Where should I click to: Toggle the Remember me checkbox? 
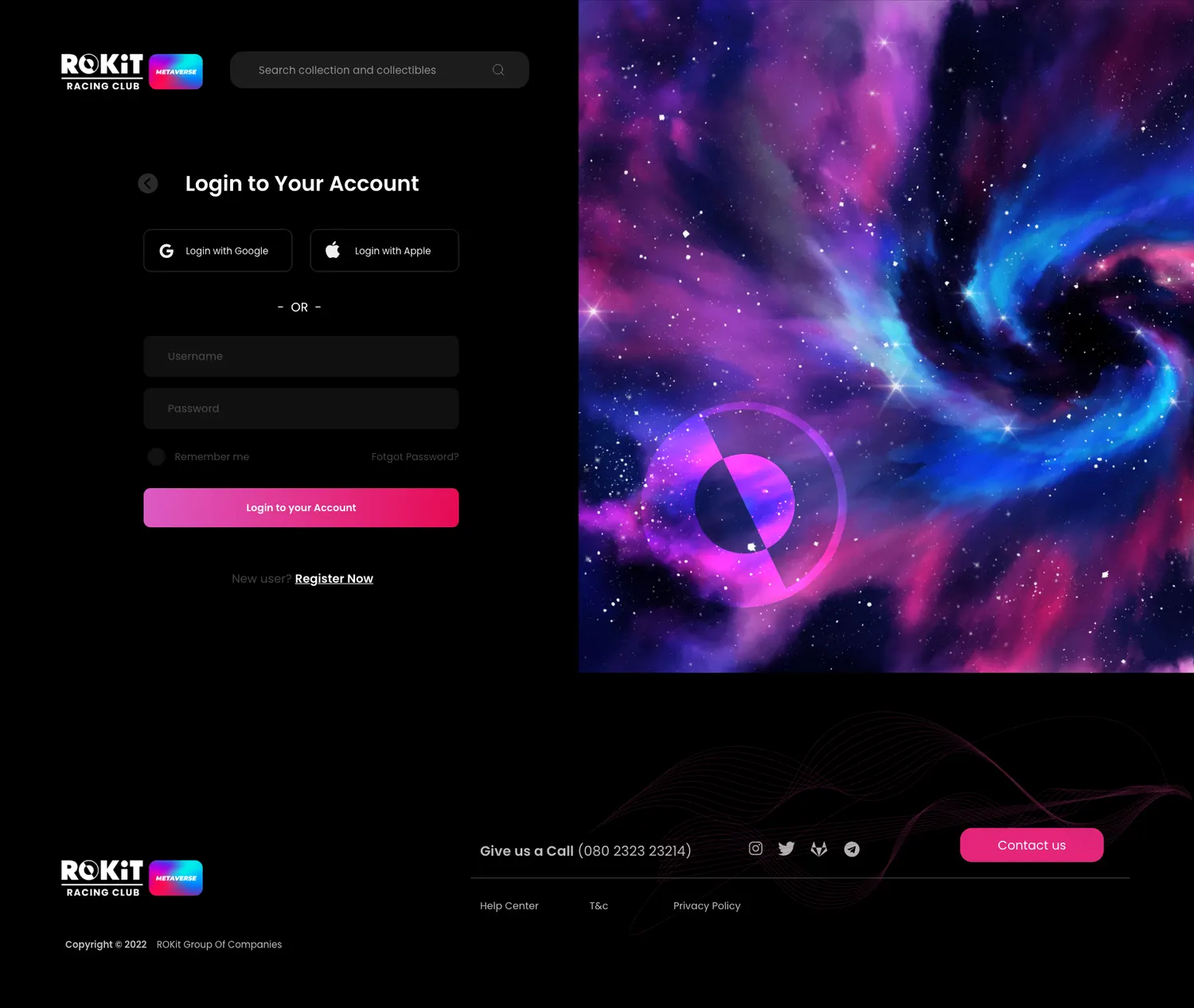pyautogui.click(x=156, y=456)
